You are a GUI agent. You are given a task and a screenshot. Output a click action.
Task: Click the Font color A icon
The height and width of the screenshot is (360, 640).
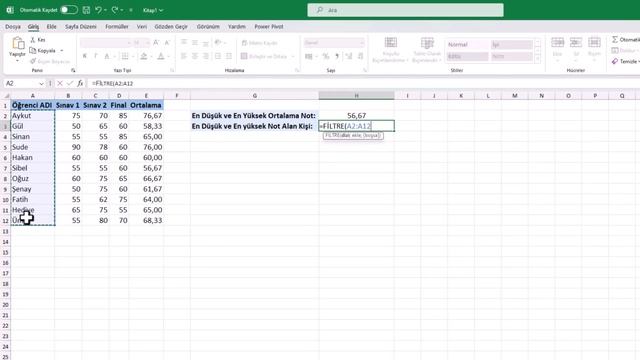point(161,56)
